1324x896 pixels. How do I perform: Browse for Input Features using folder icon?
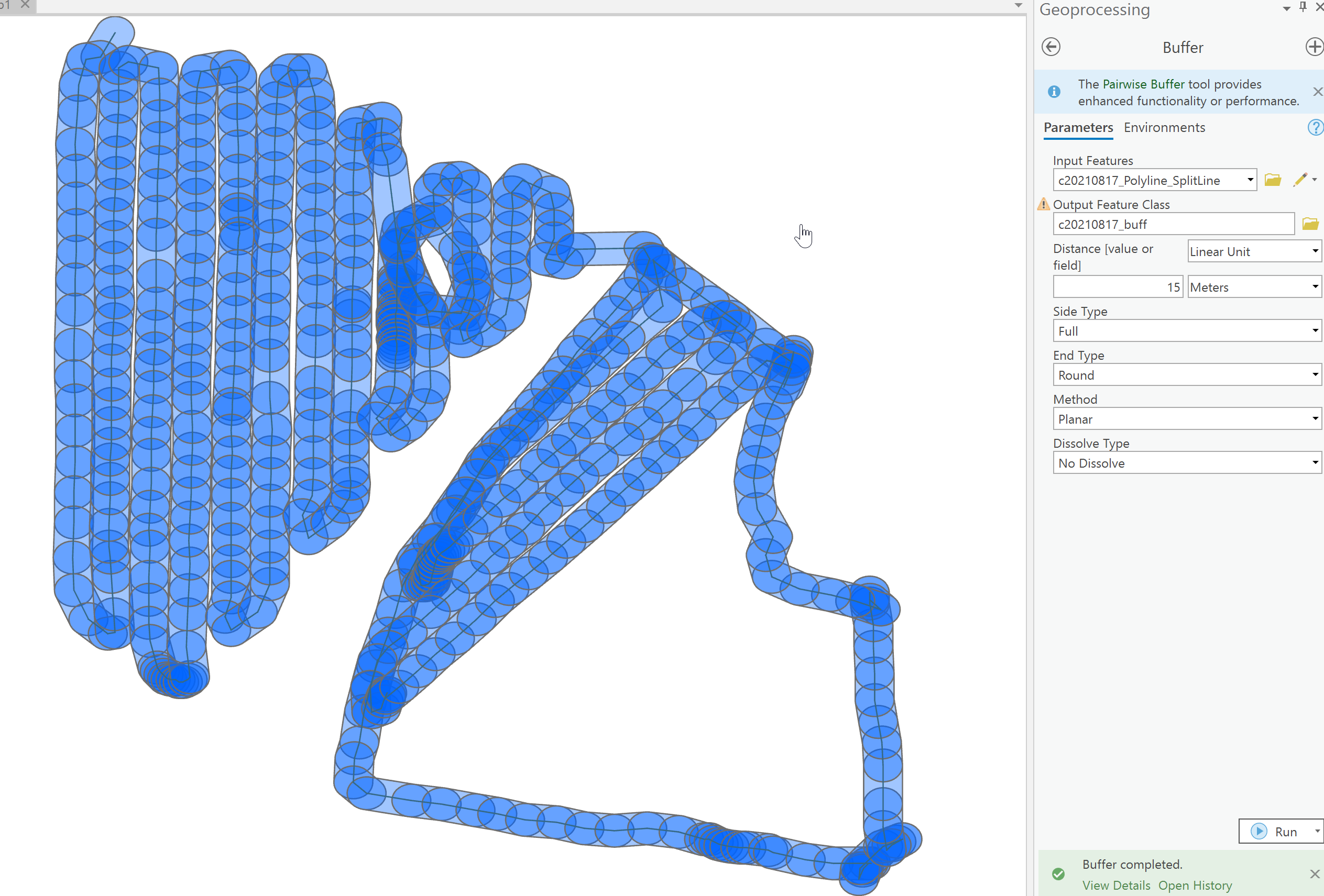[1272, 180]
